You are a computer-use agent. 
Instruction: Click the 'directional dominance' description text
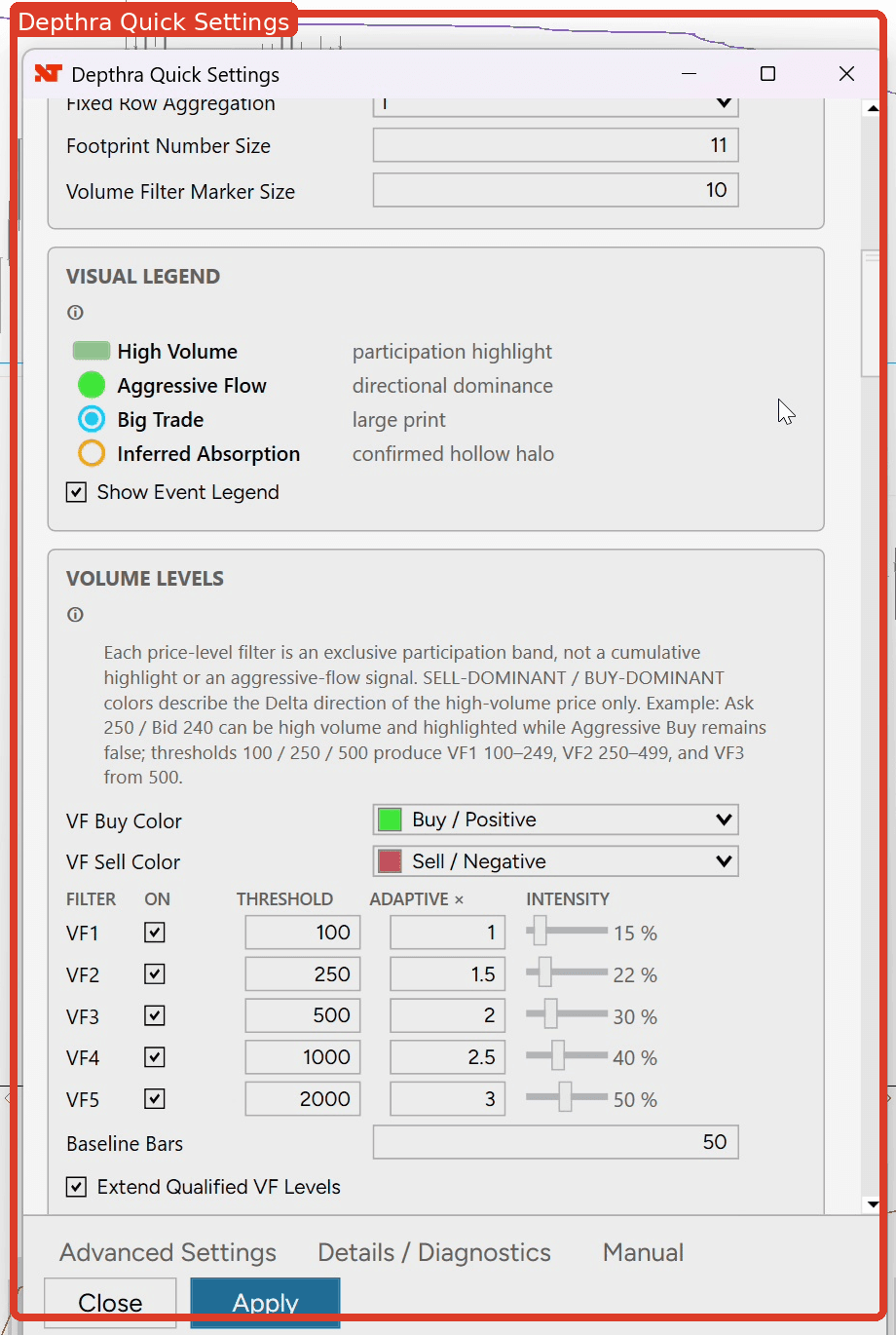[x=453, y=386]
